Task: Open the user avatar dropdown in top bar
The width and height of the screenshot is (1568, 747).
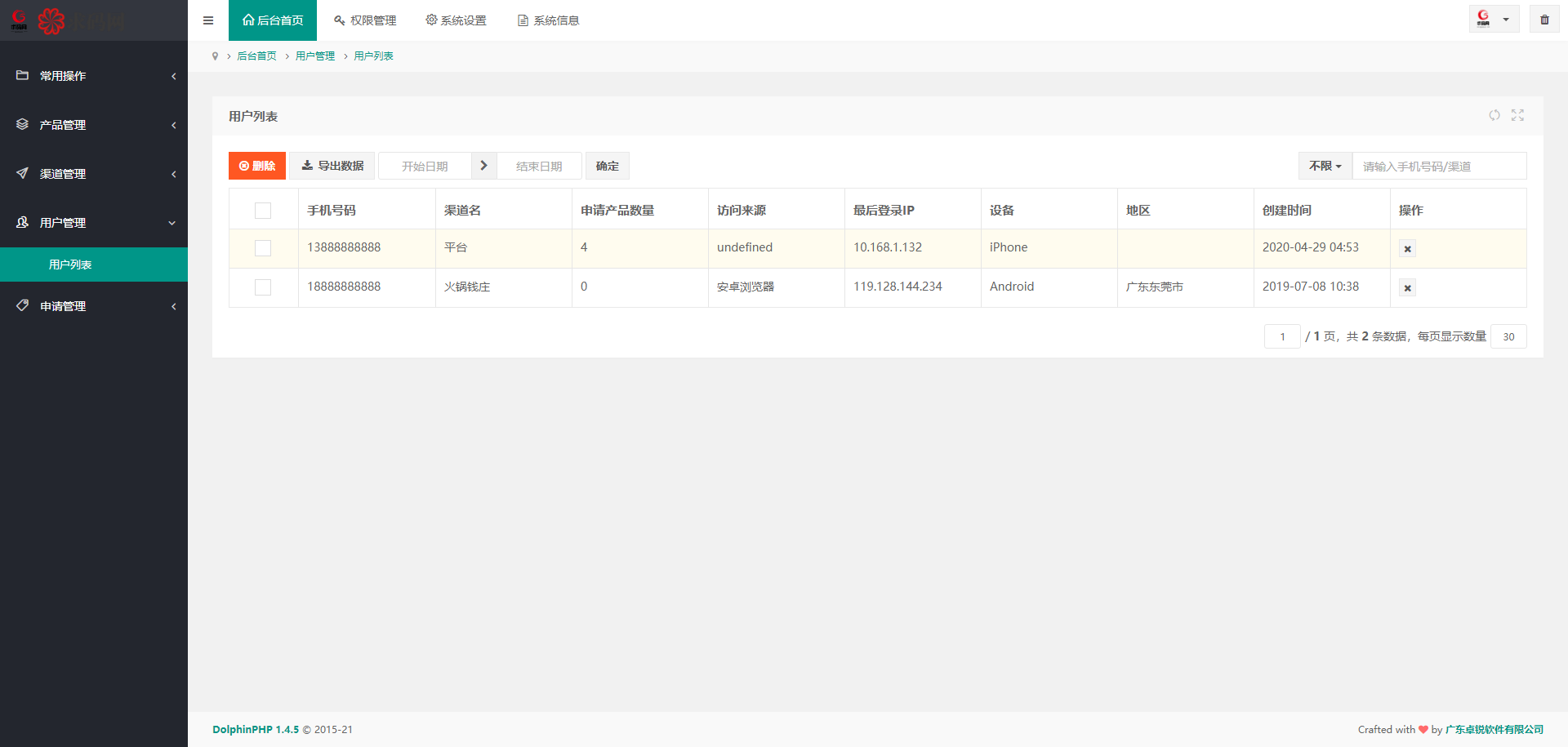Action: [x=1494, y=20]
